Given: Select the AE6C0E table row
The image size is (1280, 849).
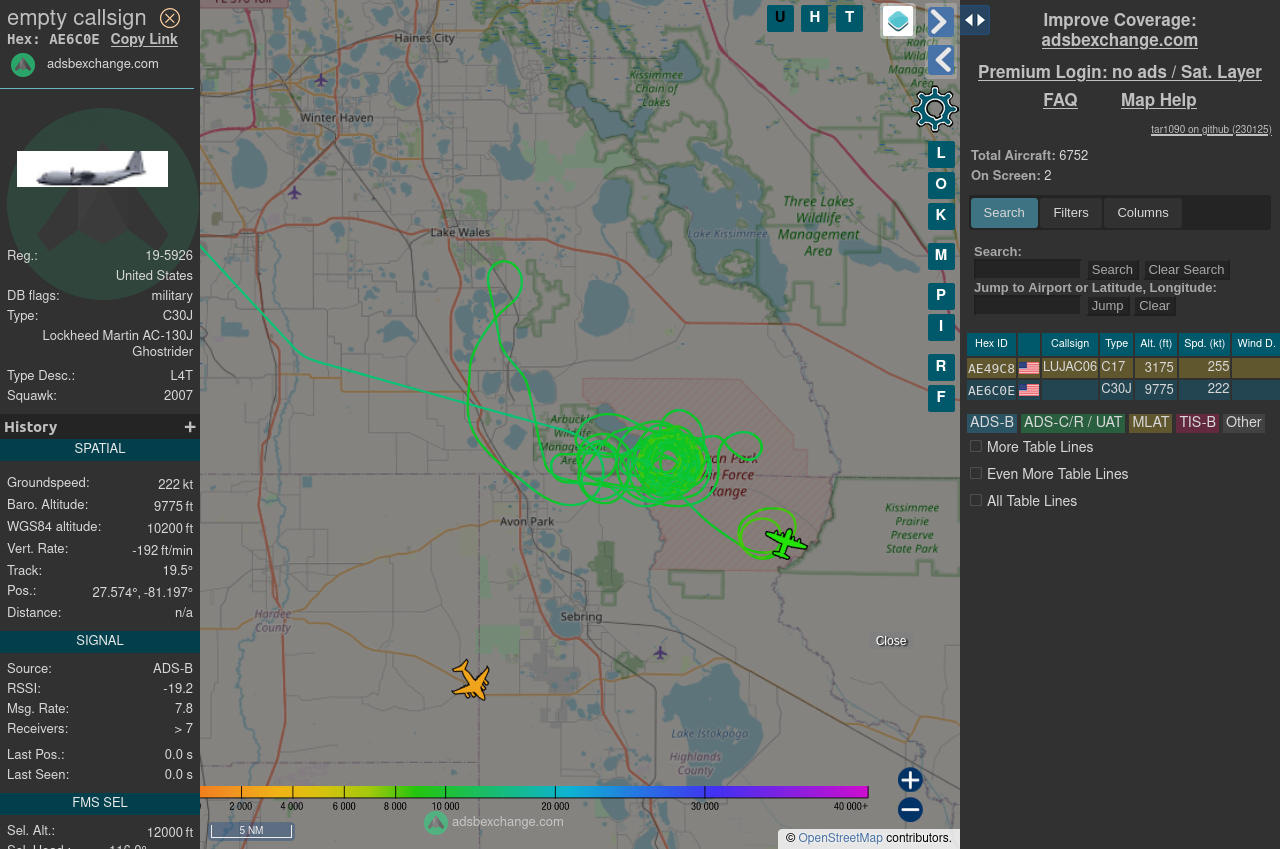Looking at the screenshot, I should click(x=1123, y=390).
